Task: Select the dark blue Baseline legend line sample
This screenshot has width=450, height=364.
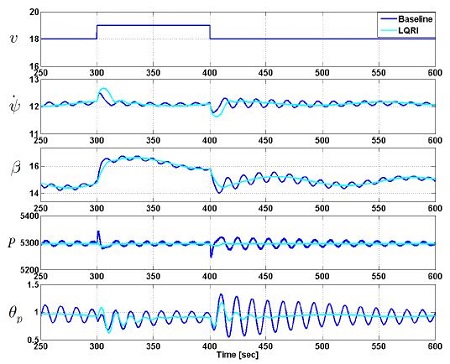Action: click(388, 19)
